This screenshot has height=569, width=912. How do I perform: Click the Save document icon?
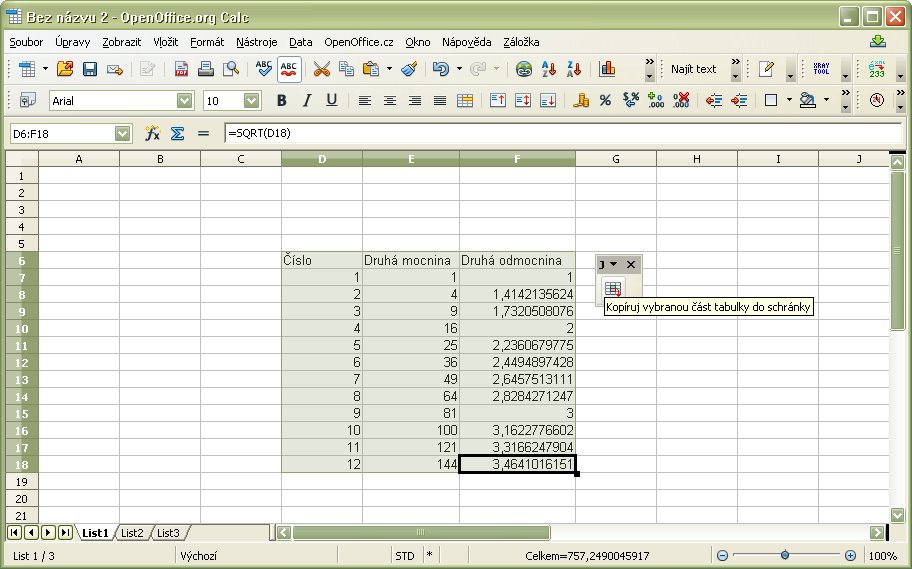click(x=90, y=69)
